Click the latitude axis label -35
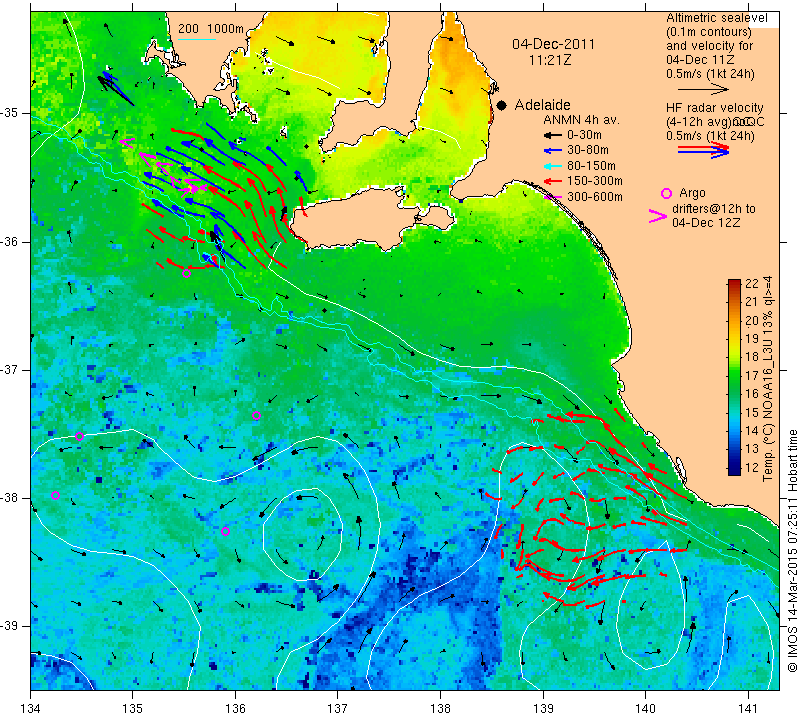 [10, 113]
